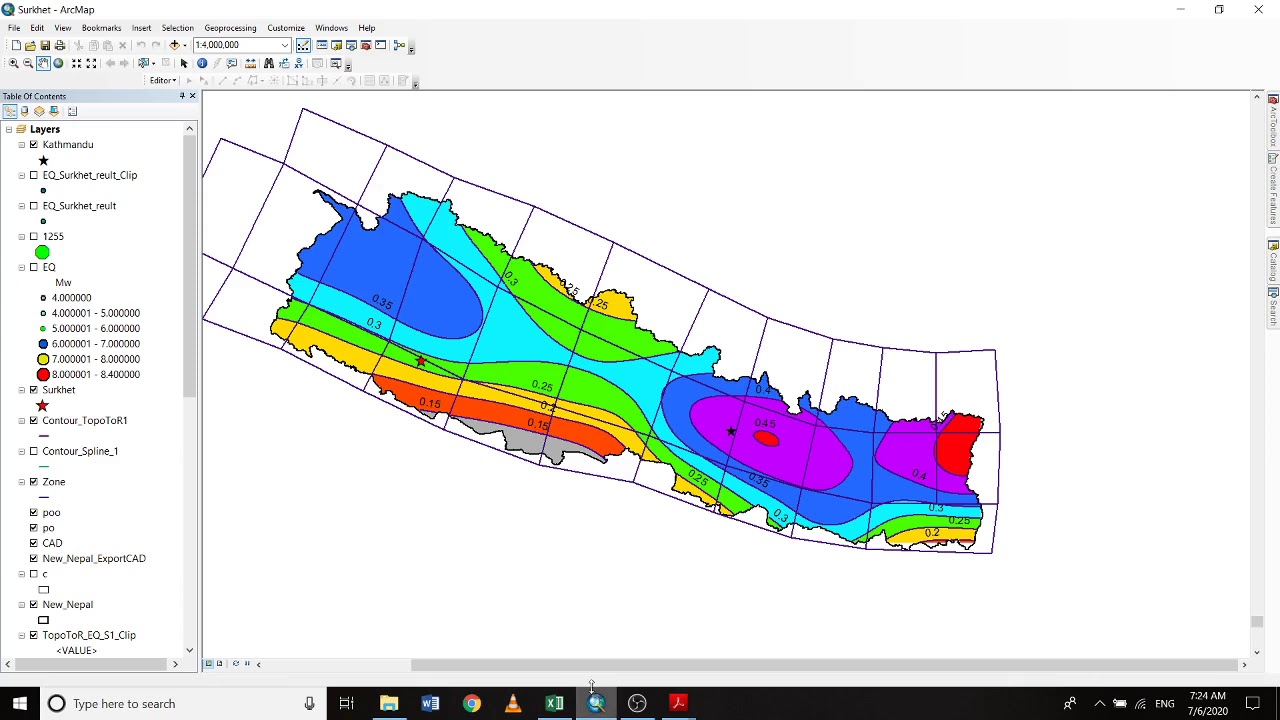Open the Find binoculars tool
This screenshot has height=720, width=1280.
point(269,63)
